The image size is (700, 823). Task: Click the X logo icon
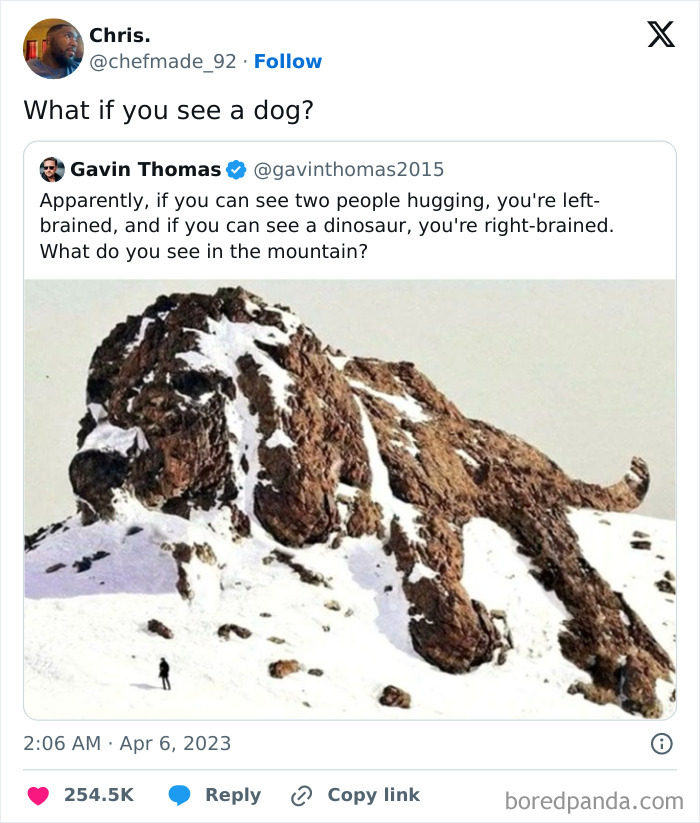click(663, 33)
